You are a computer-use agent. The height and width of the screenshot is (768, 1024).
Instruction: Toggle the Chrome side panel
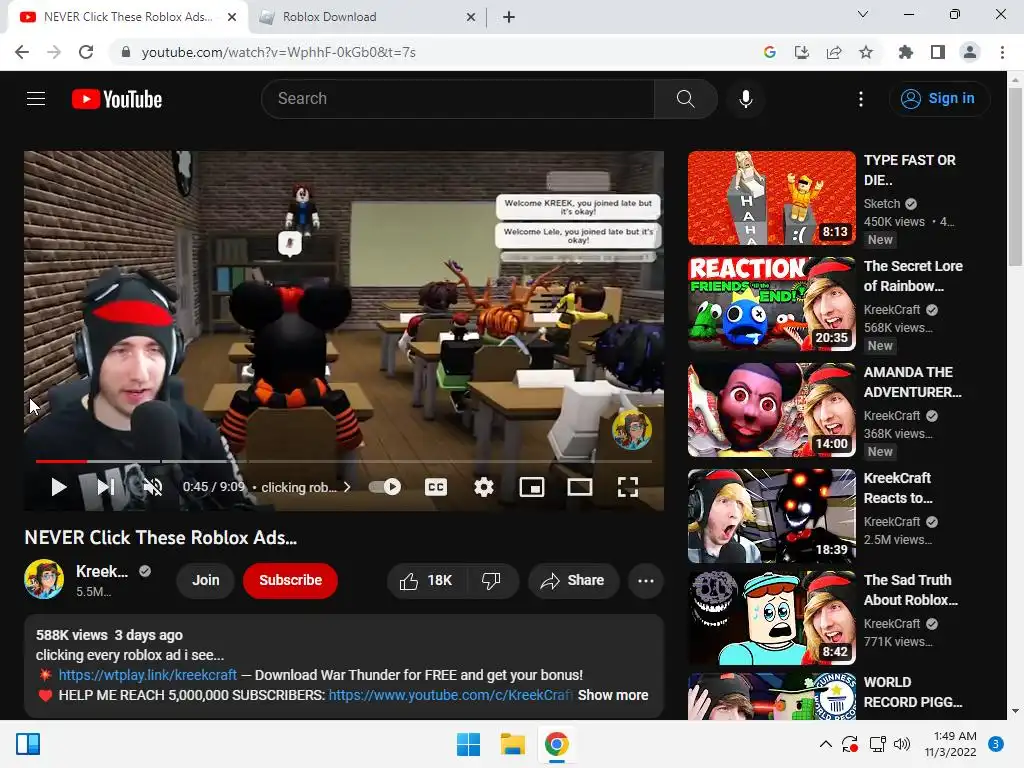point(938,52)
